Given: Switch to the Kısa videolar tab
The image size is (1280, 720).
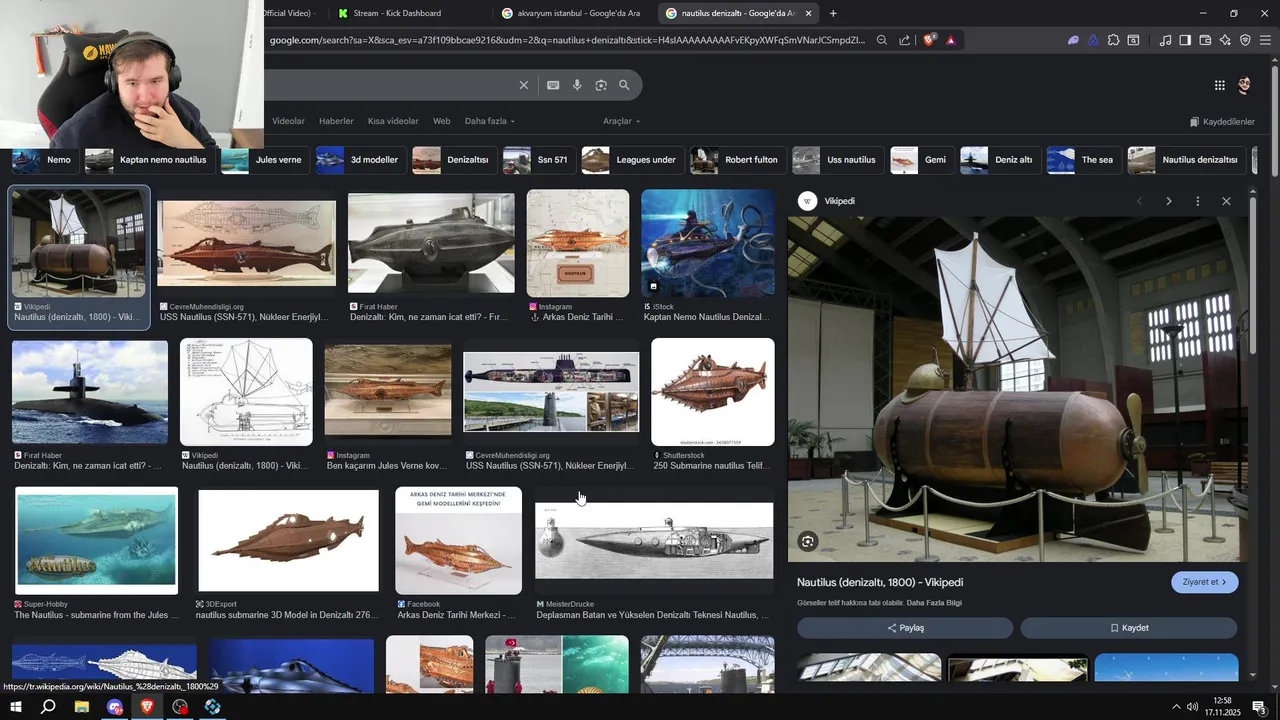Looking at the screenshot, I should click(x=393, y=121).
